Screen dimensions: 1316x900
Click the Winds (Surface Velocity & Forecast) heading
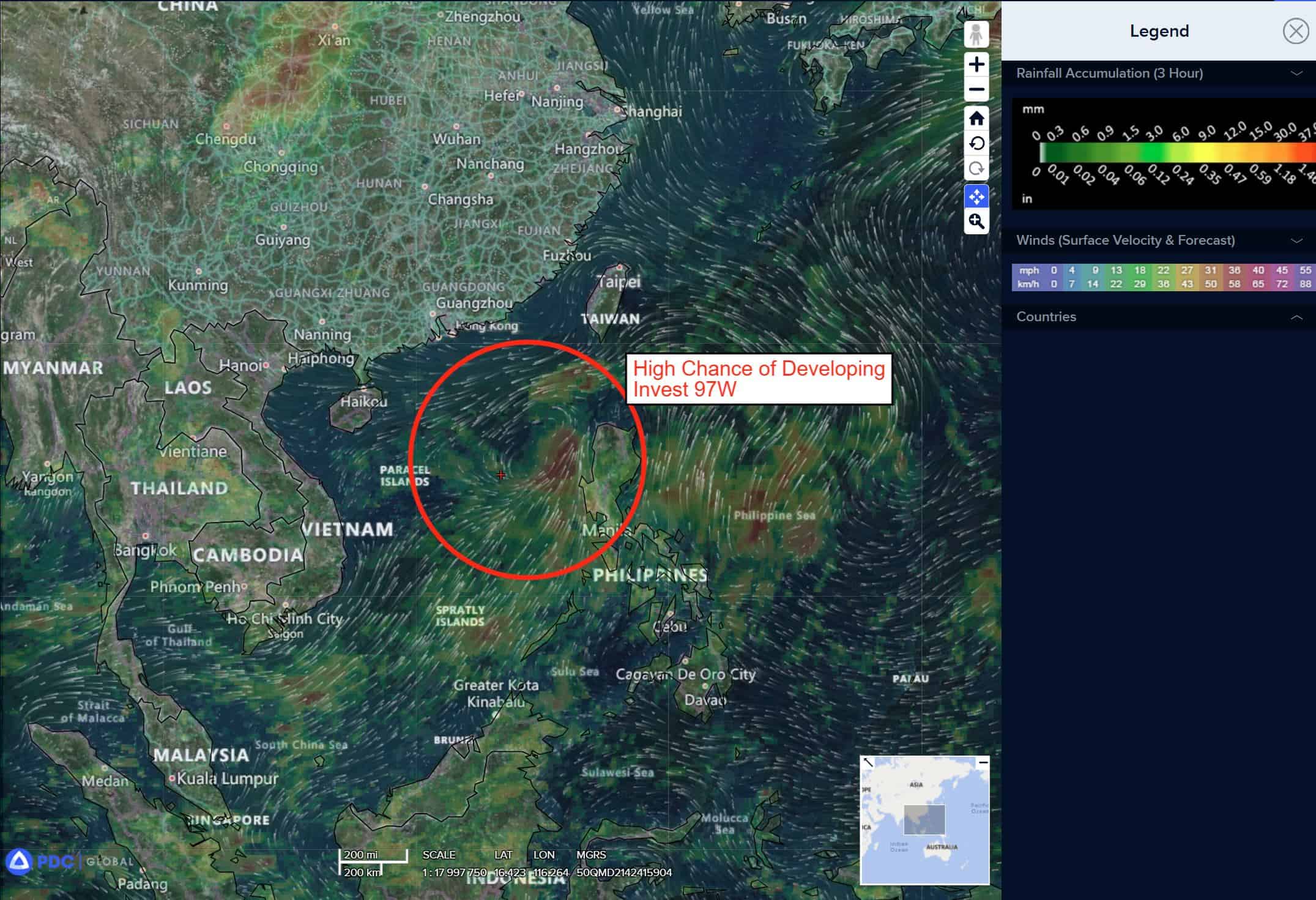(x=1125, y=240)
